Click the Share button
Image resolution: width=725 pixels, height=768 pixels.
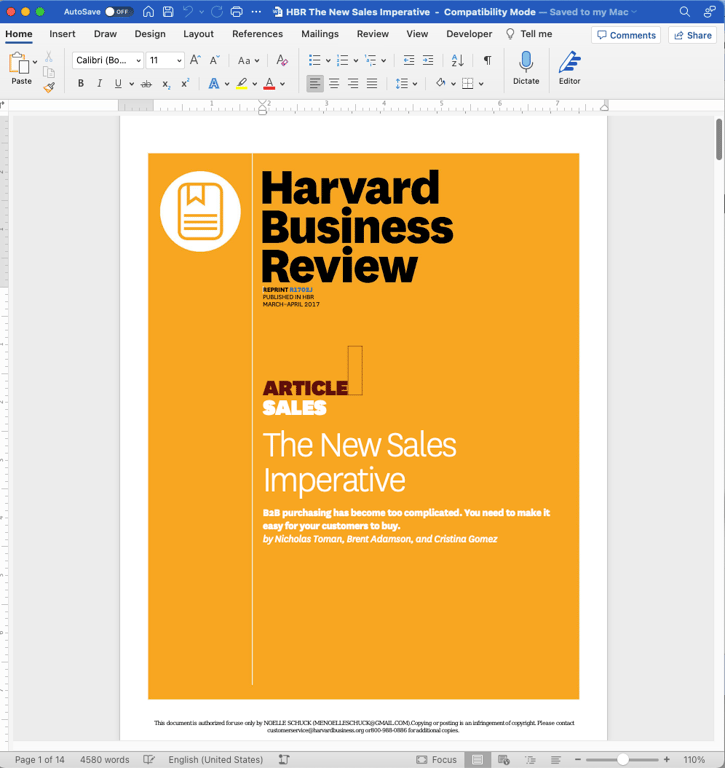[x=692, y=35]
